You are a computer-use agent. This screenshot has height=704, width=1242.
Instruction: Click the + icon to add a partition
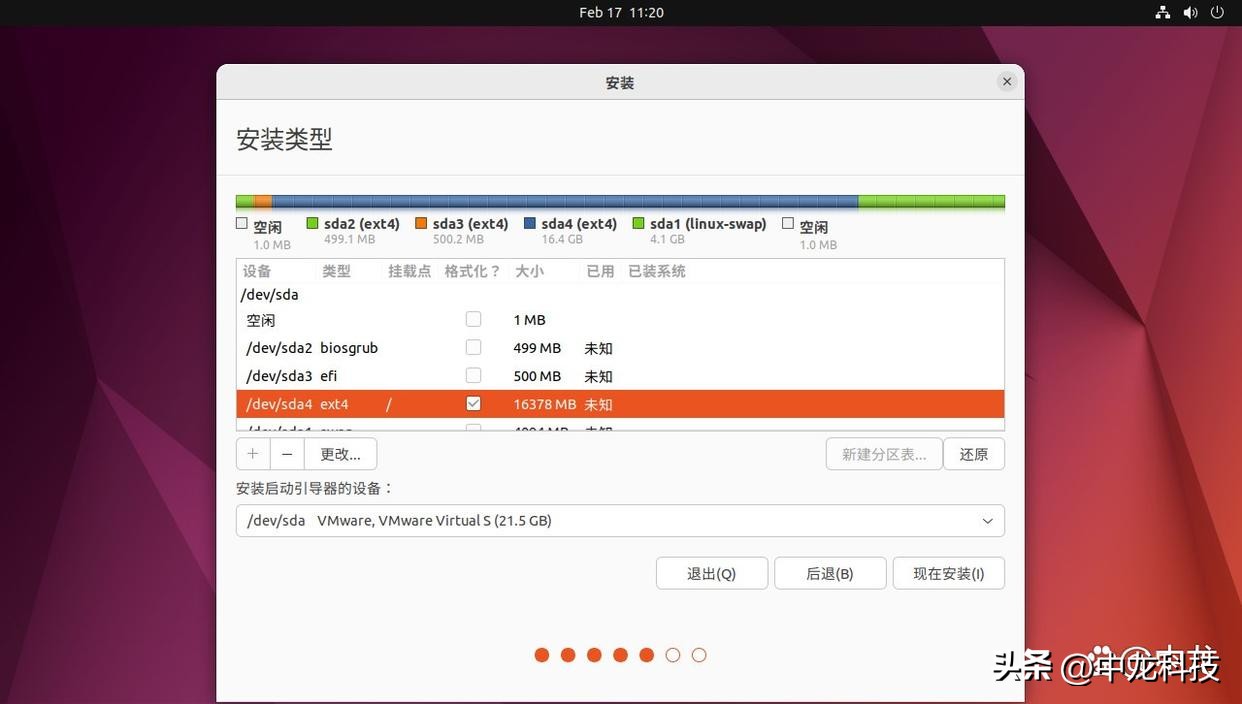252,453
